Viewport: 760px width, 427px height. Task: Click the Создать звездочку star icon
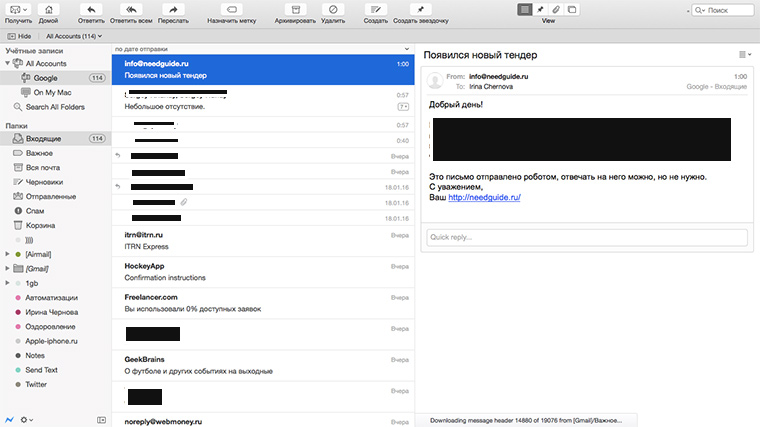click(x=420, y=9)
